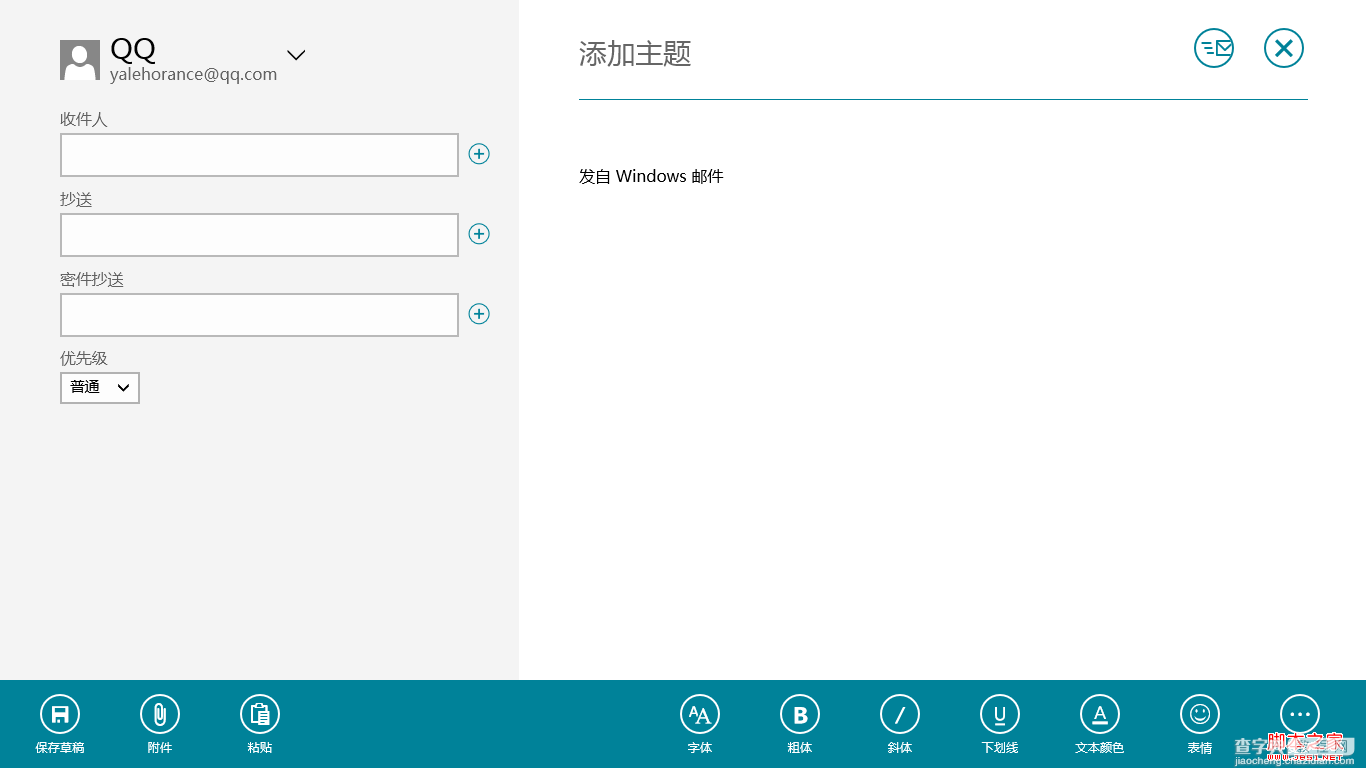Click the 粘贴 paste icon
This screenshot has width=1366, height=768.
coord(260,714)
